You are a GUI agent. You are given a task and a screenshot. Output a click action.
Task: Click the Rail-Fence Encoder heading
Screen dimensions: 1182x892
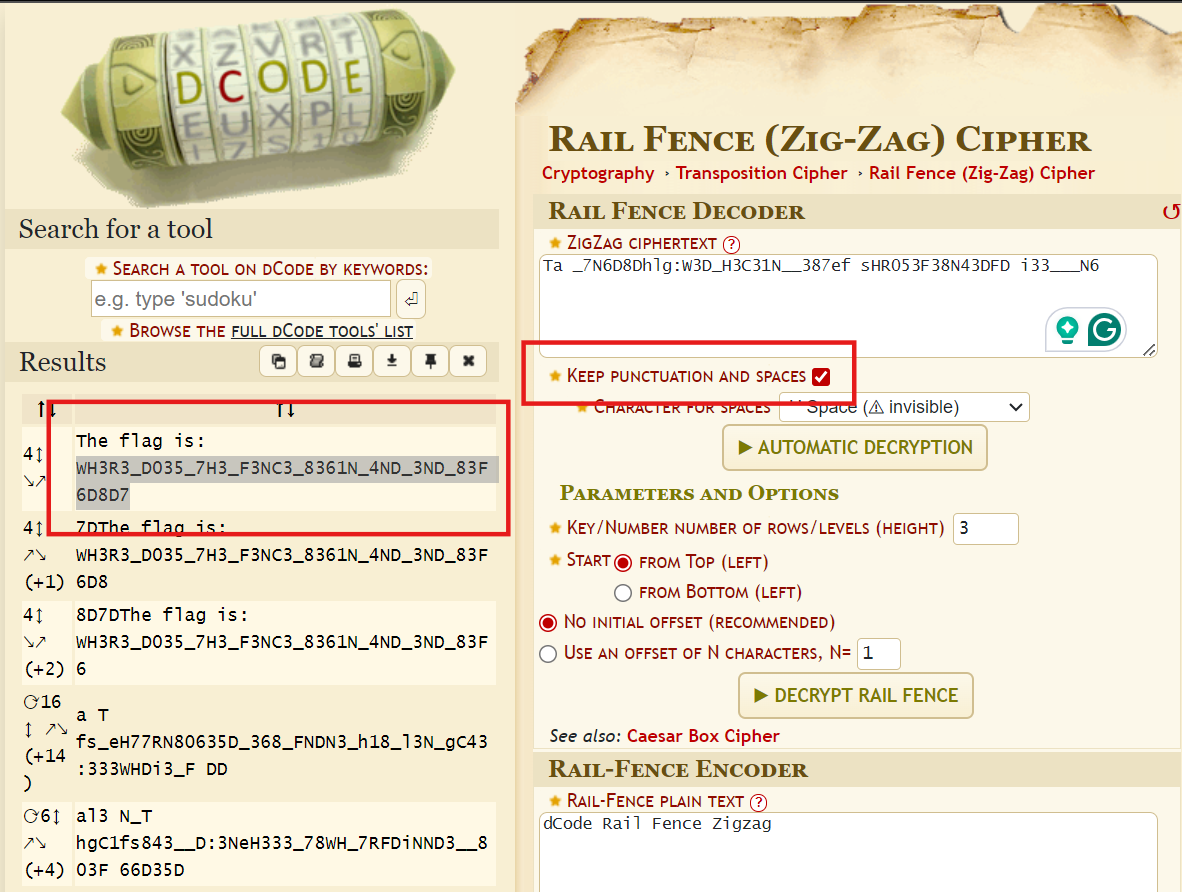678,770
